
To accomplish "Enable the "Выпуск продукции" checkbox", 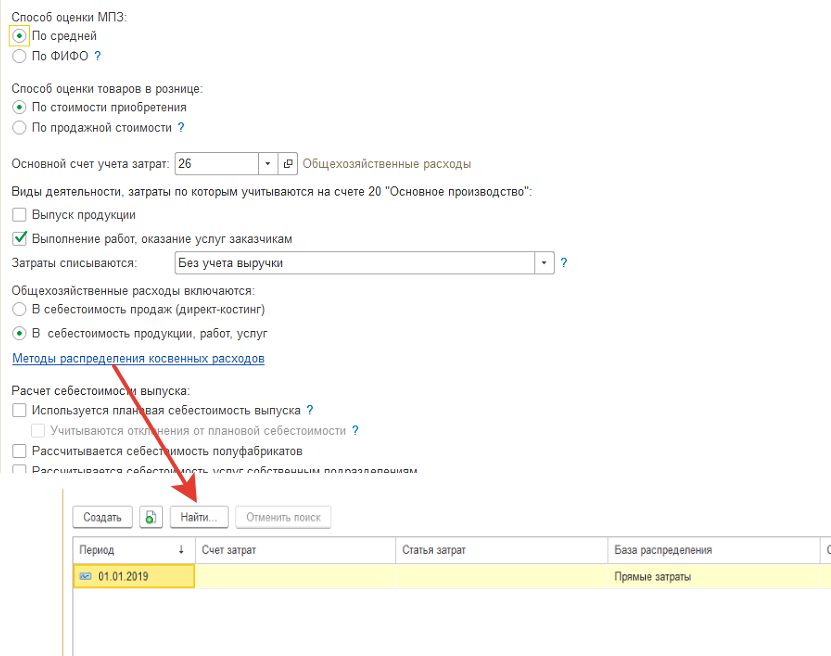I will pos(19,215).
